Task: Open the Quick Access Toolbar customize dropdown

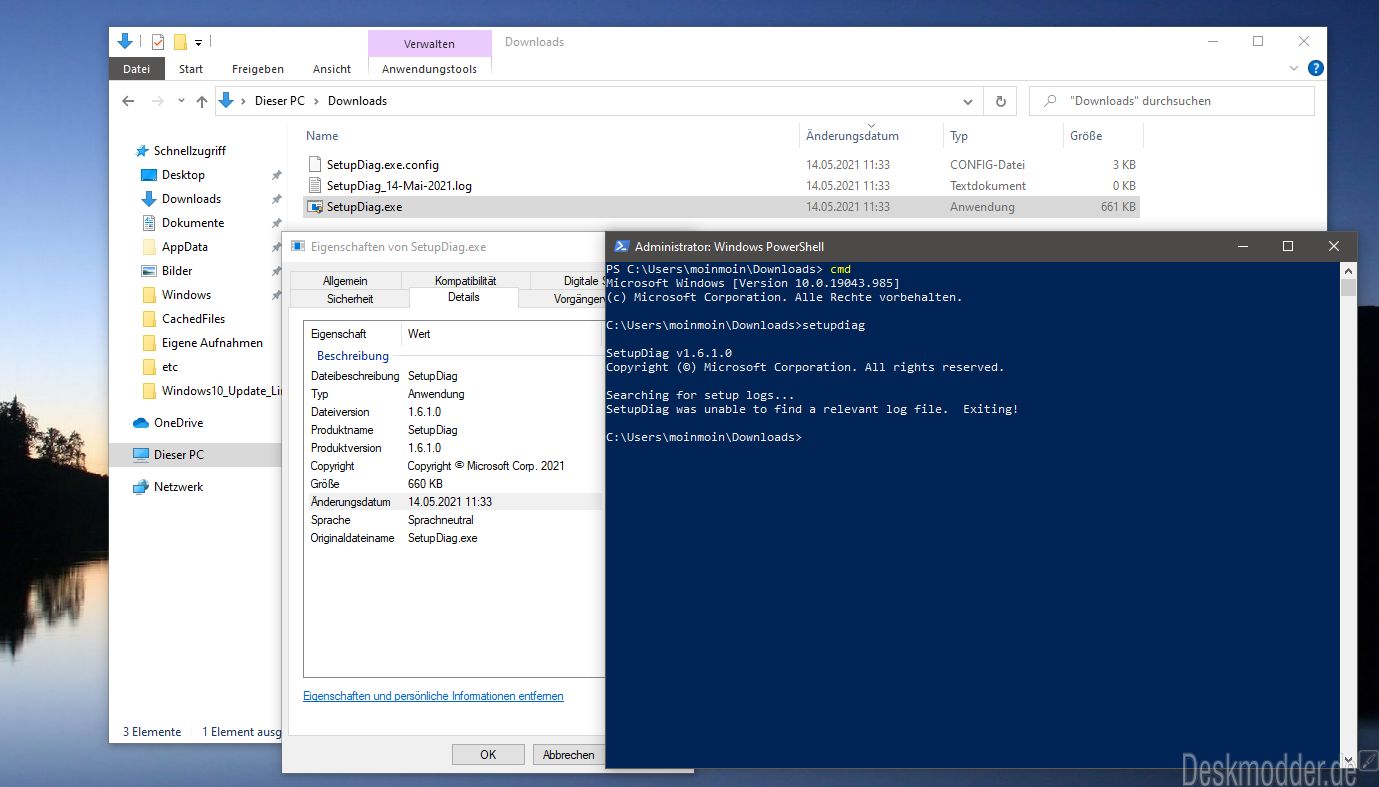Action: (x=198, y=42)
